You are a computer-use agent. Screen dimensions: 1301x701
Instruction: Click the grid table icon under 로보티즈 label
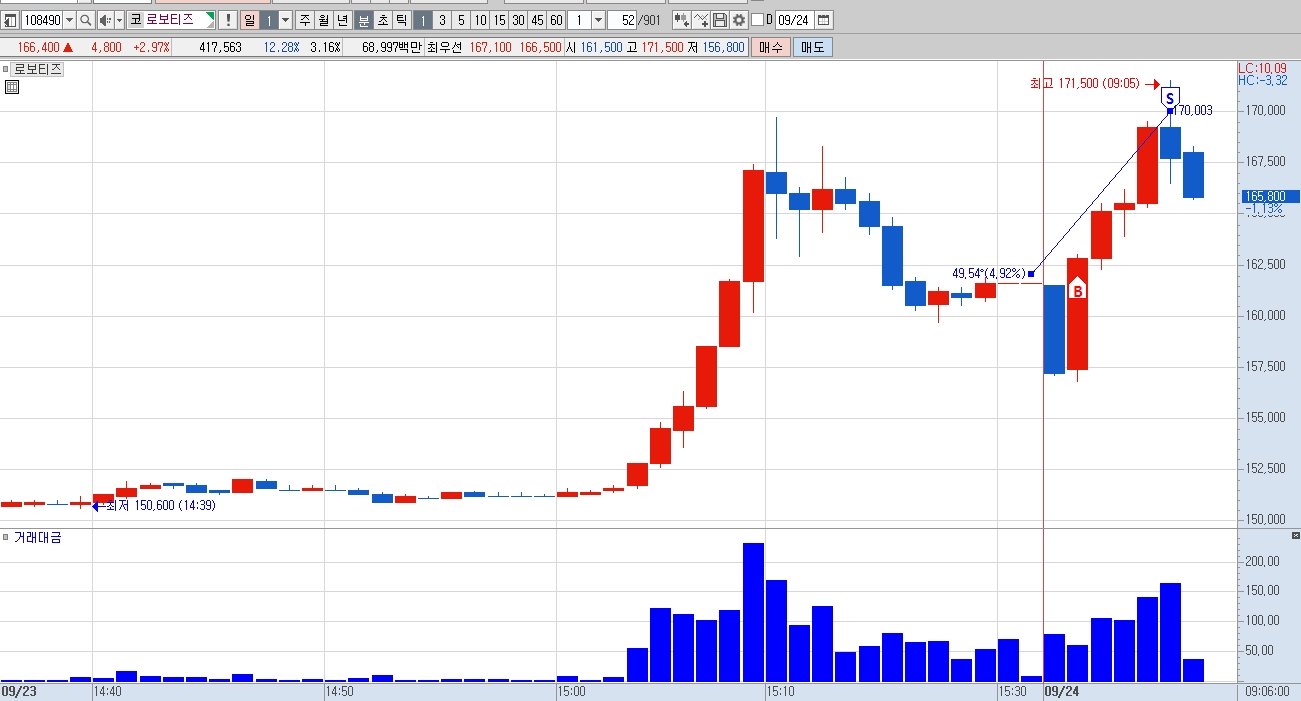click(12, 87)
